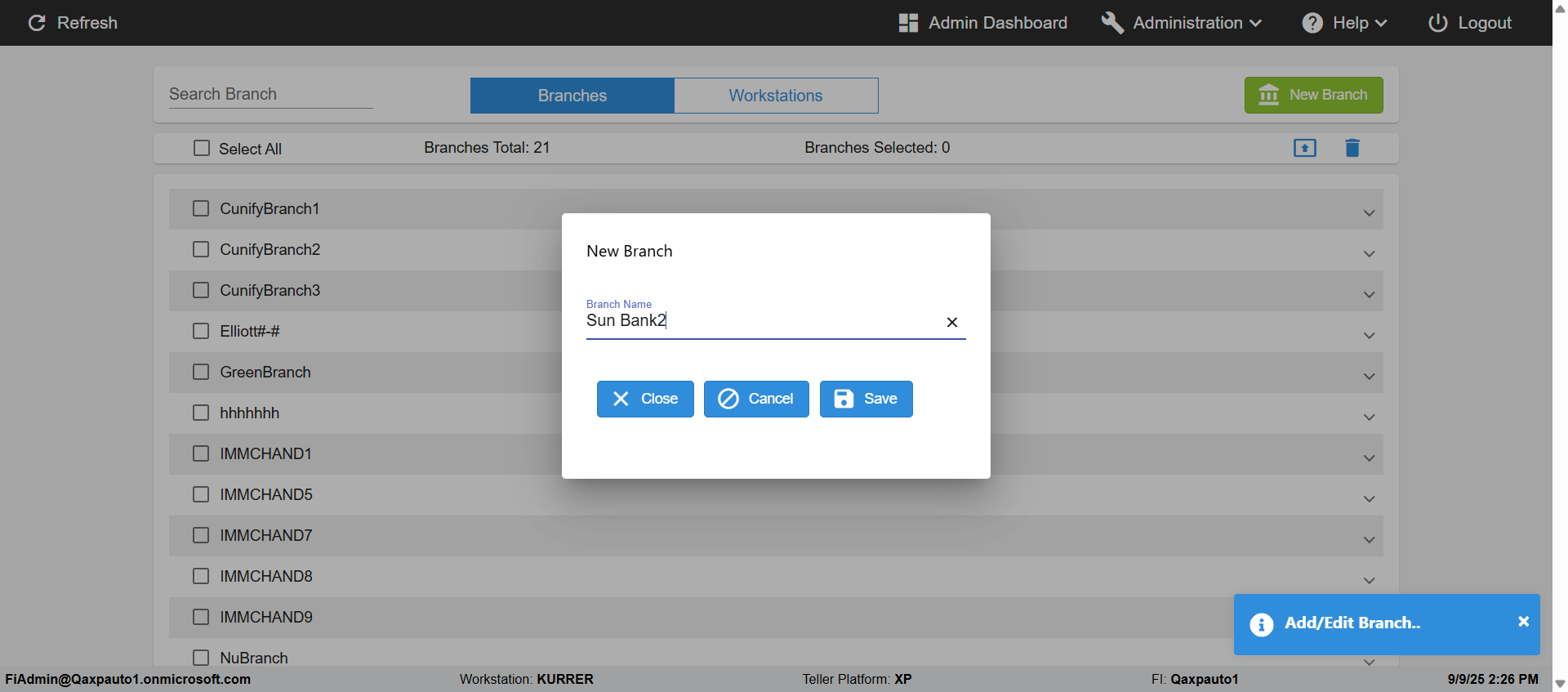The height and width of the screenshot is (692, 1568).
Task: Check the NuBranch checkbox
Action: click(x=201, y=658)
